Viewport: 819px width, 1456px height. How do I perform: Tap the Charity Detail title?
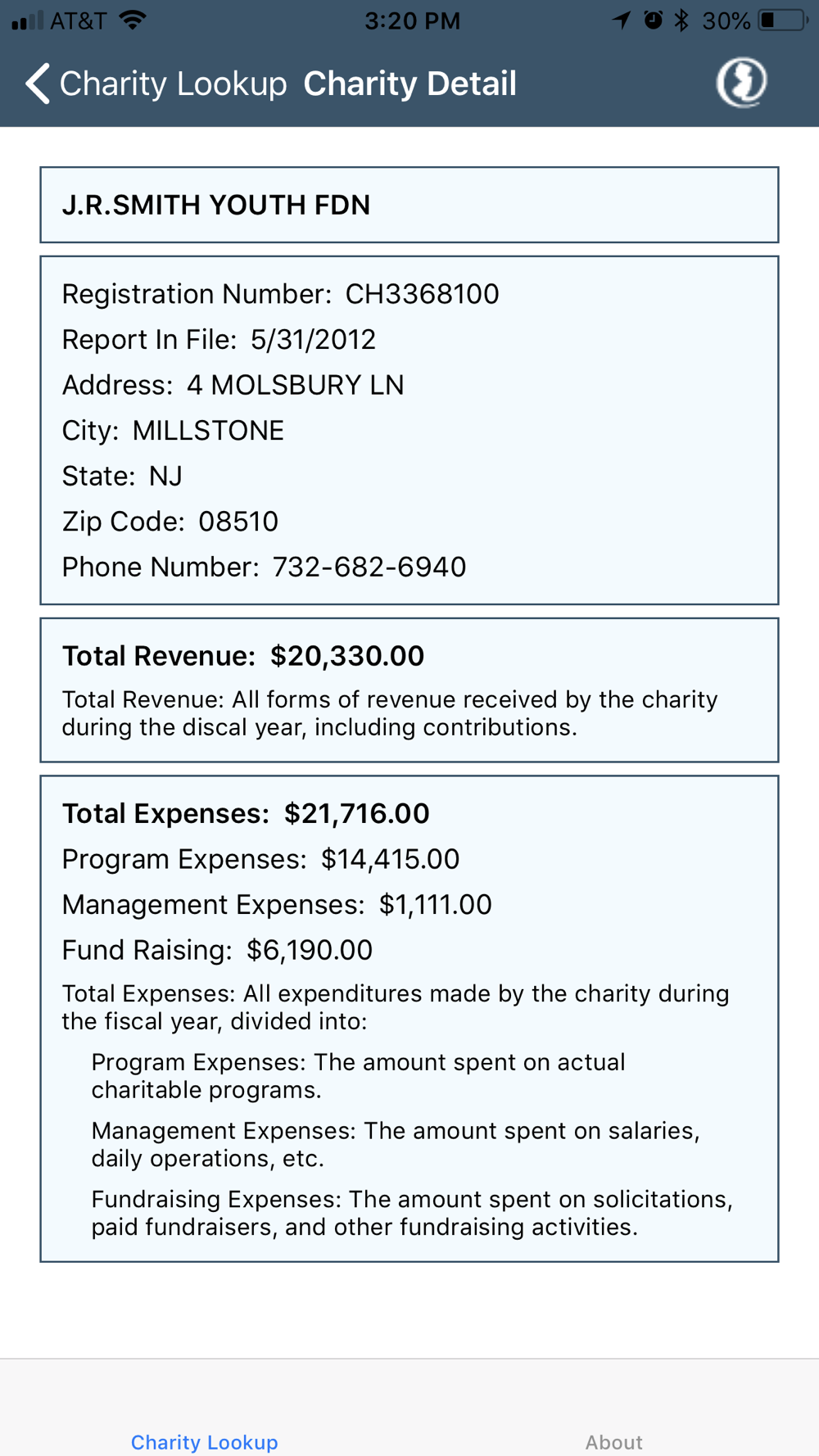point(409,84)
